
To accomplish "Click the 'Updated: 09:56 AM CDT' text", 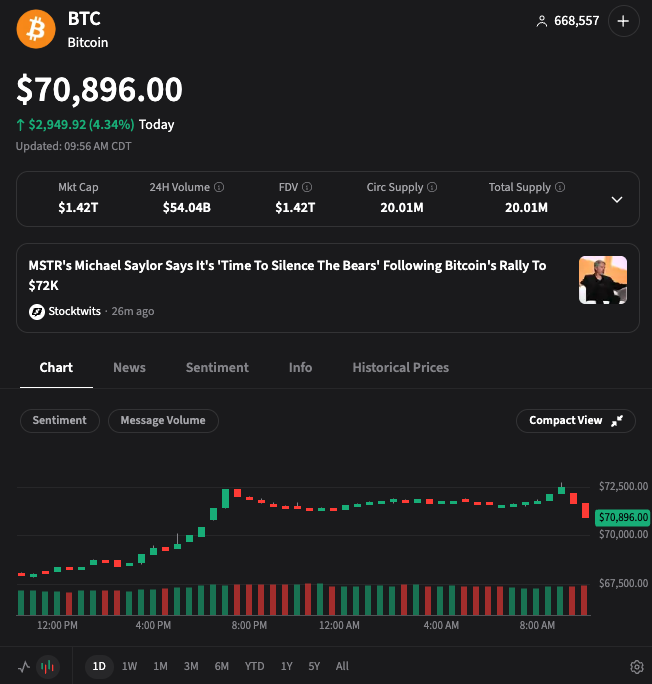I will [74, 146].
